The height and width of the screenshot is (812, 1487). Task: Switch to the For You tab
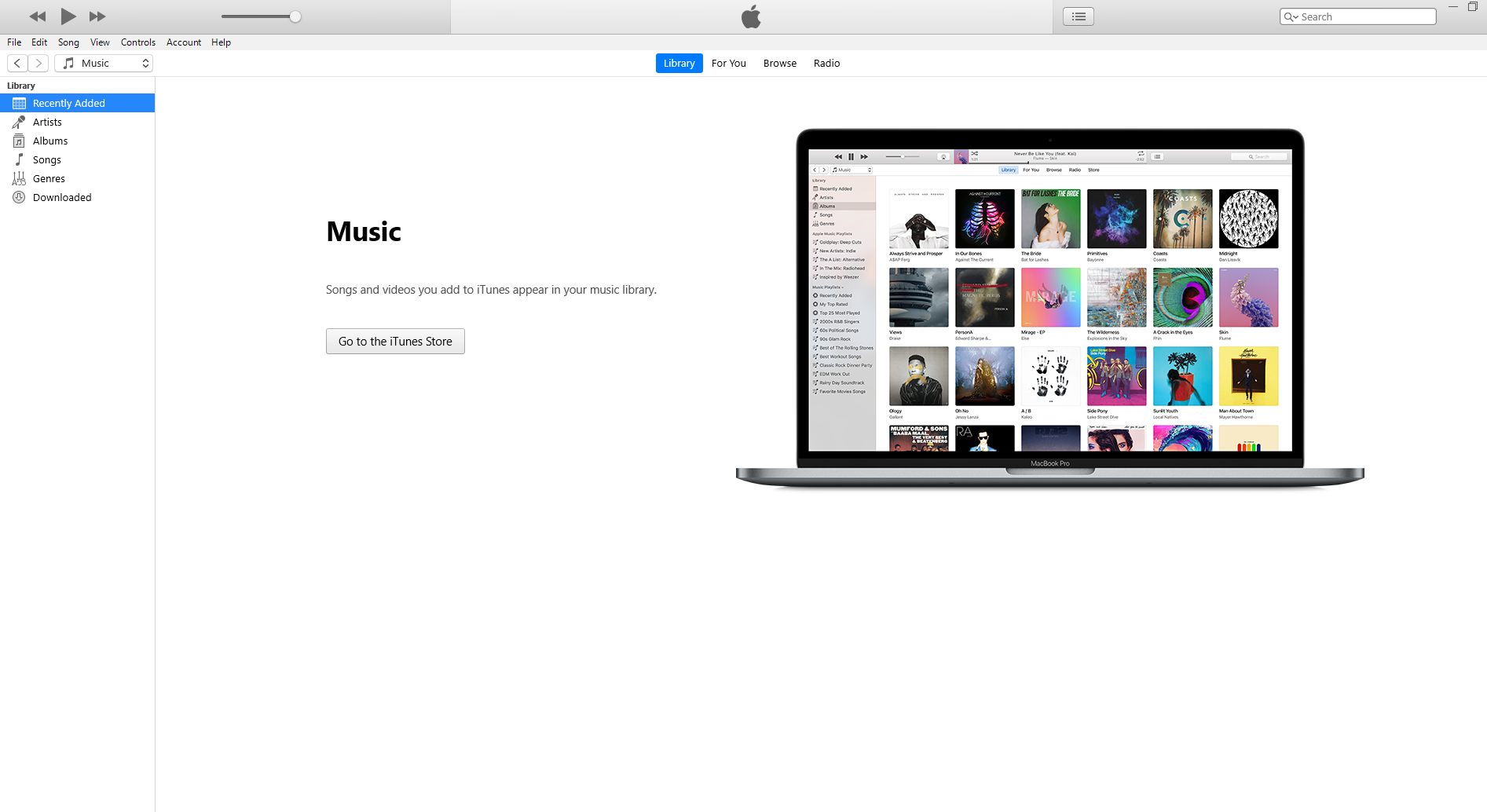click(x=728, y=64)
